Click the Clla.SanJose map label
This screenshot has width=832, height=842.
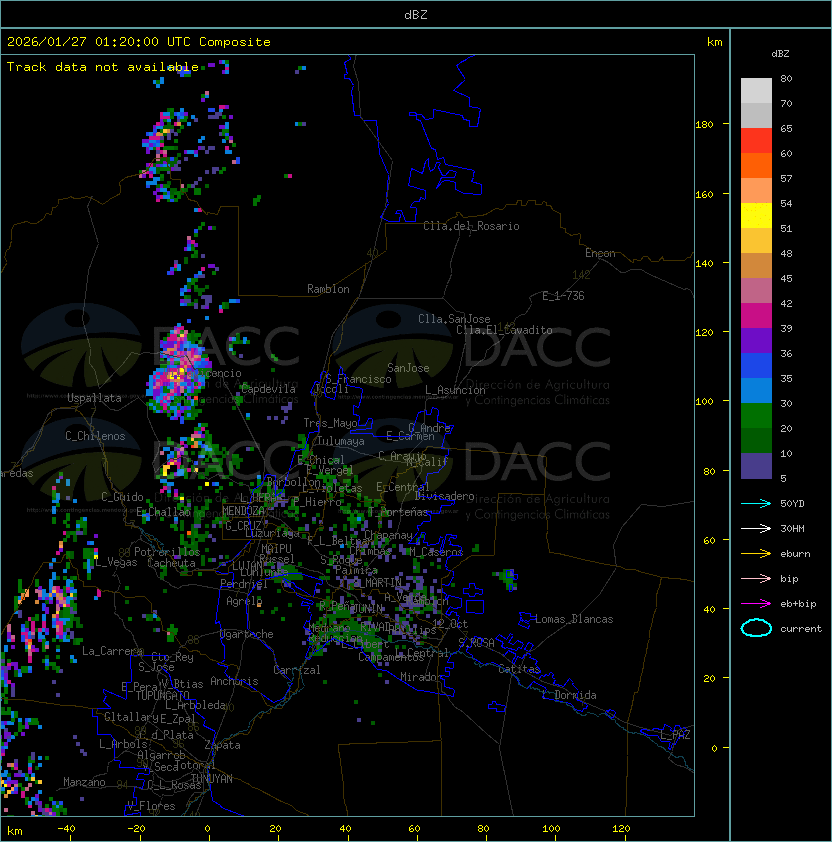click(454, 319)
